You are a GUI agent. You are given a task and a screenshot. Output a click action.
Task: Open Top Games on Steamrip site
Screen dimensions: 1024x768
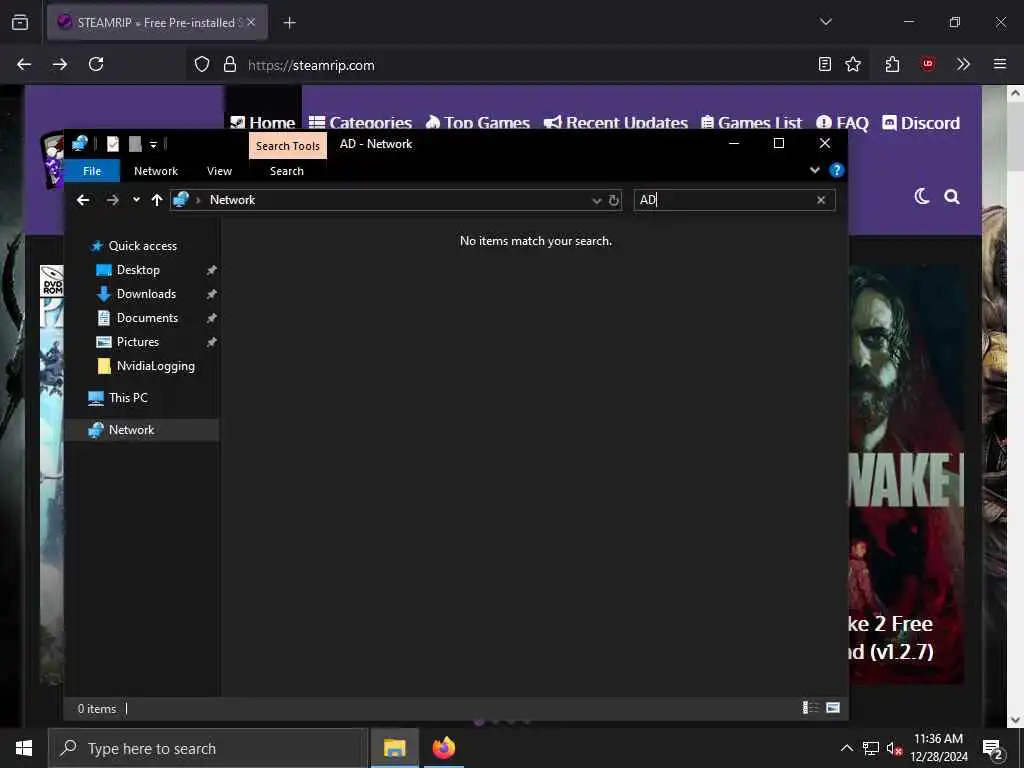477,122
